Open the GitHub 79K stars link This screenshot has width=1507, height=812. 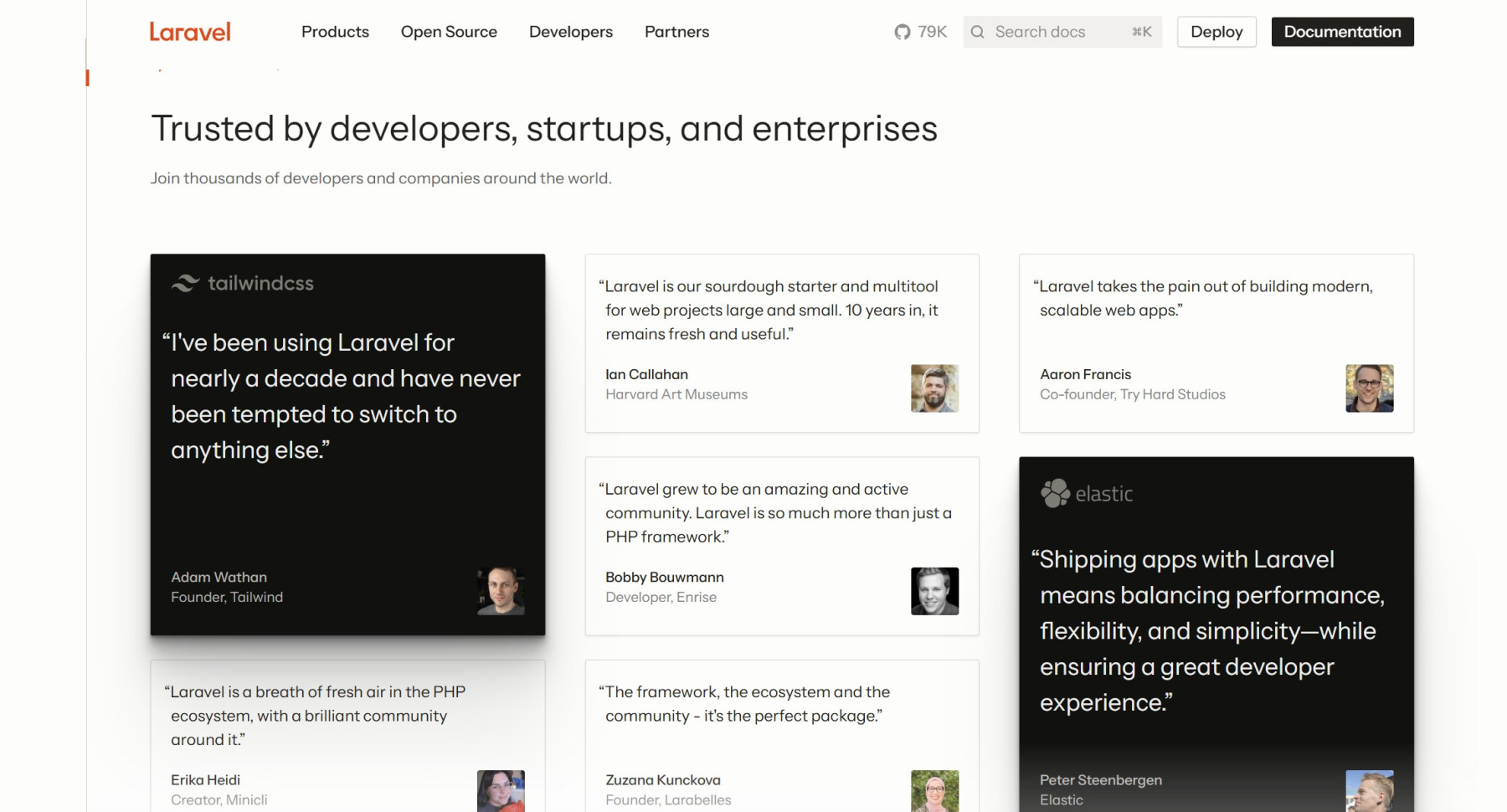tap(920, 32)
